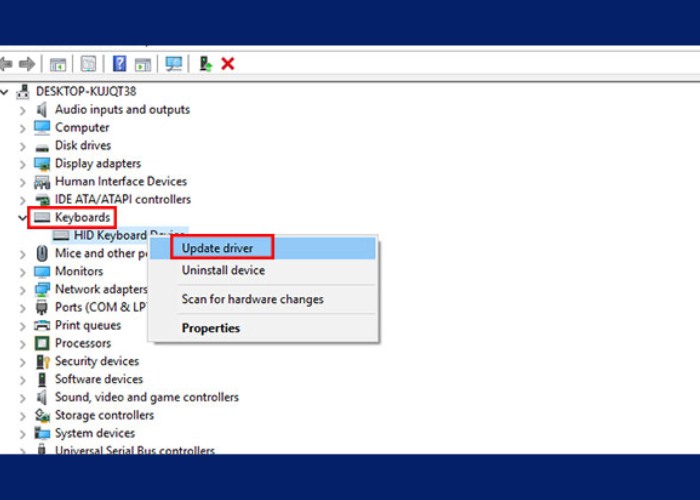Click the Print queues printer icon

[x=42, y=325]
